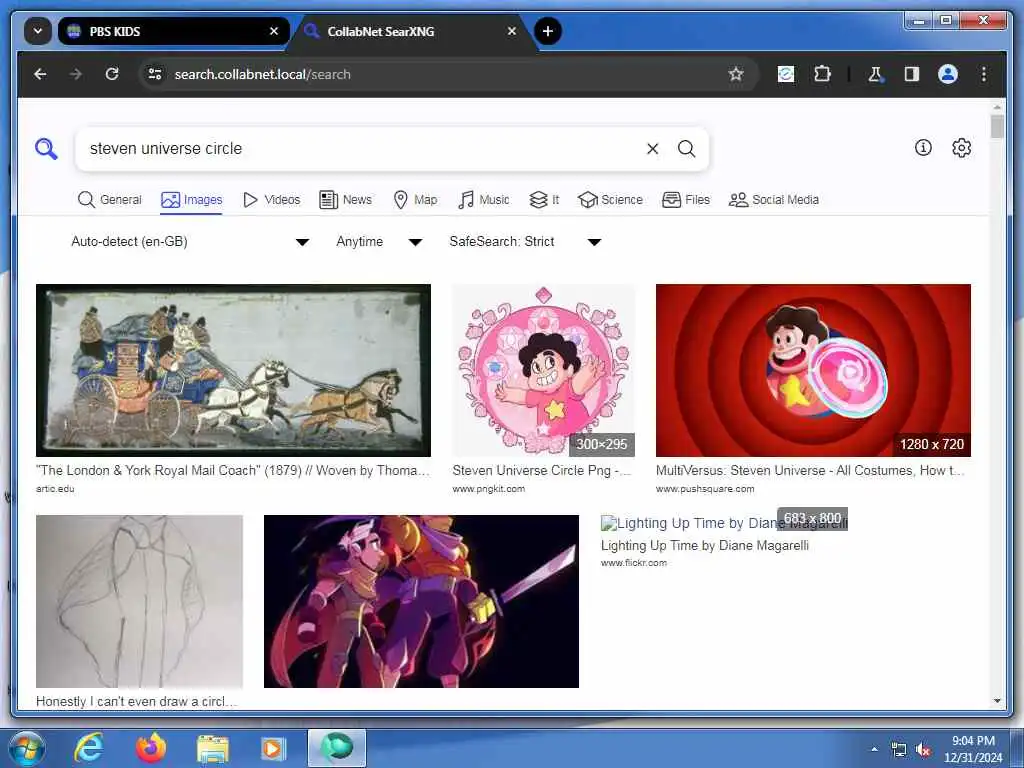Open the broken Lighting Up Time image
Screen dimensions: 1024x768
click(x=724, y=523)
